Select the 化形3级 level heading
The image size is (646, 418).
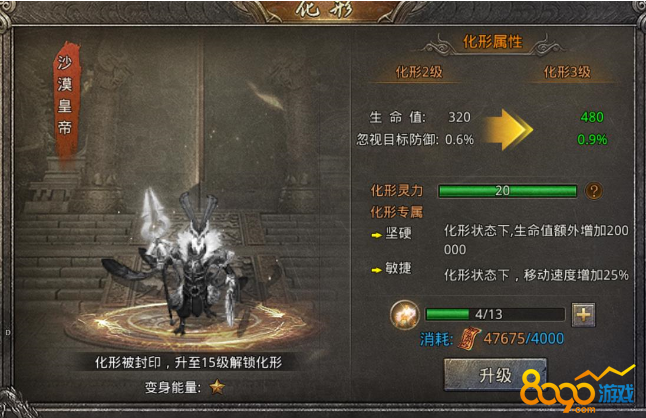(567, 72)
